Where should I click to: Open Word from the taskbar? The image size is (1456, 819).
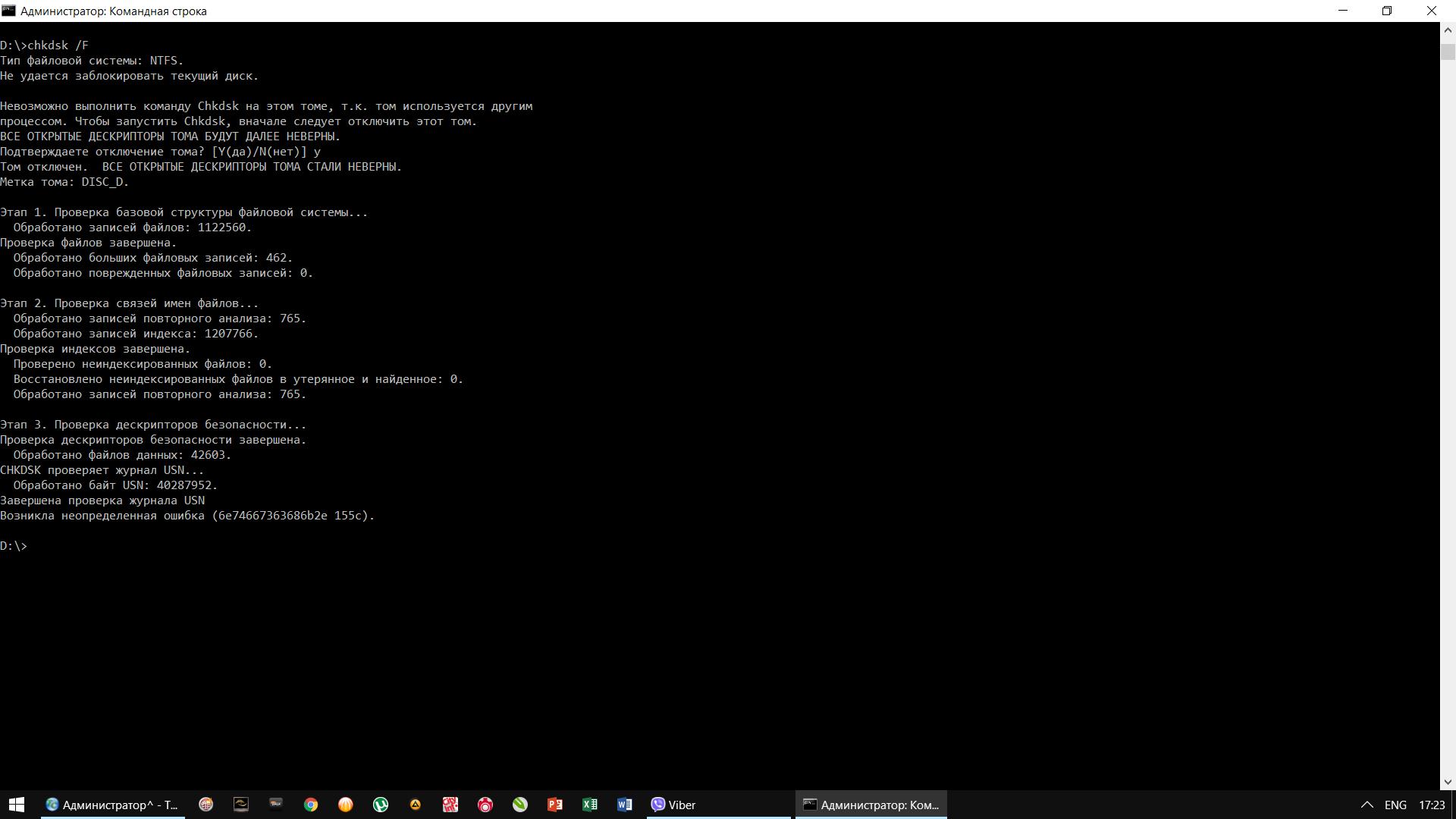tap(625, 805)
